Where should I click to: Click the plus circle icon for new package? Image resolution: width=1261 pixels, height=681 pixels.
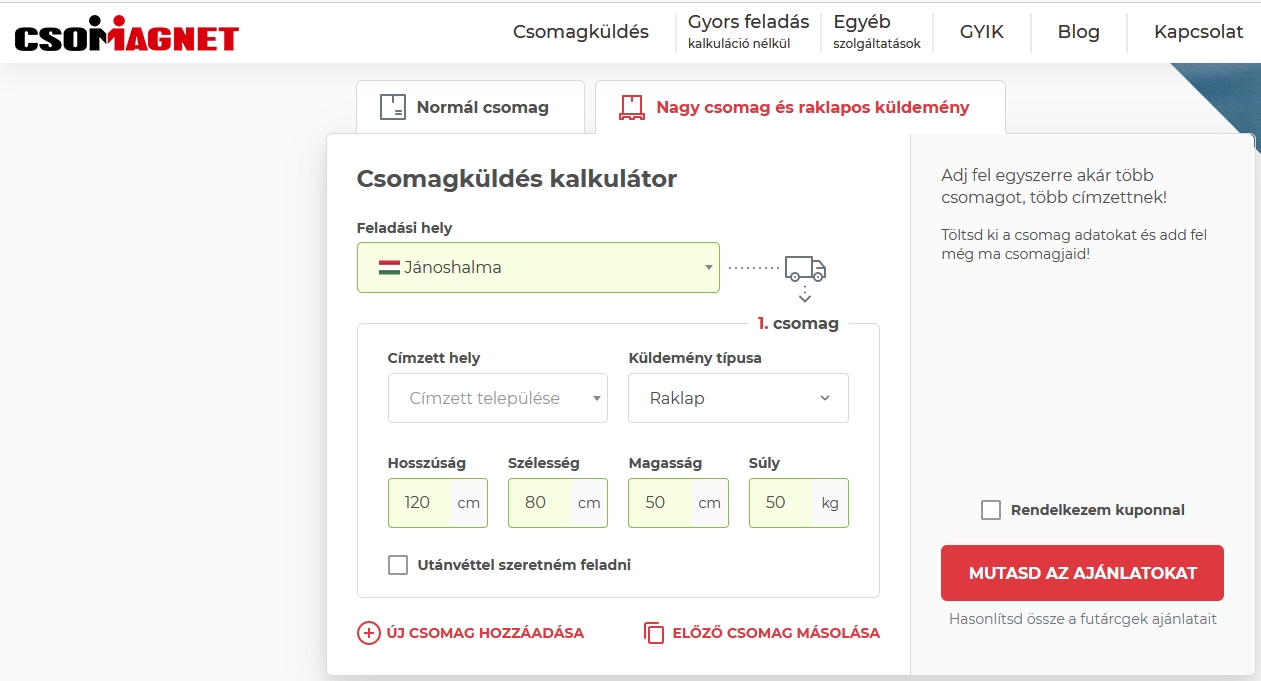pyautogui.click(x=368, y=633)
